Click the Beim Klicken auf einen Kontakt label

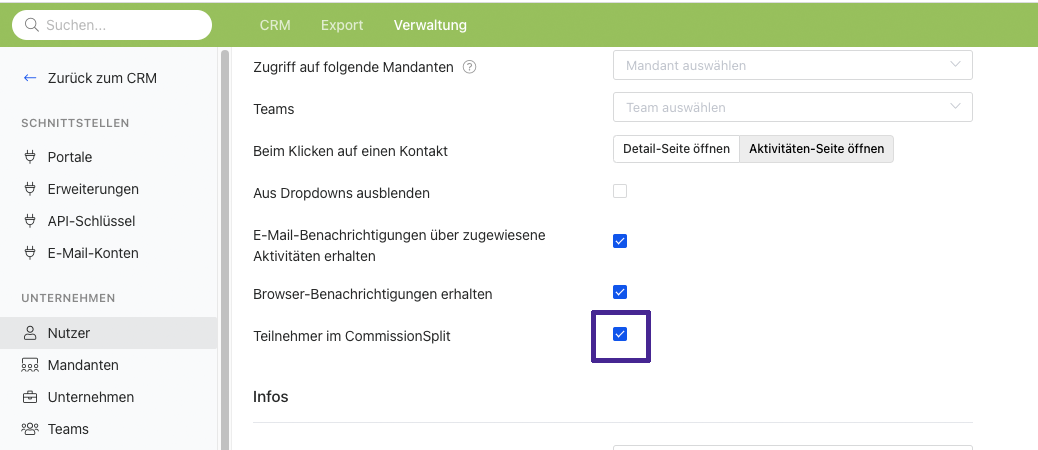click(350, 152)
